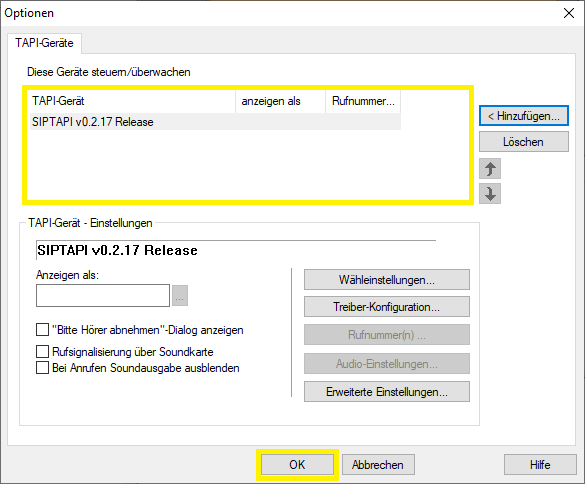Move the selected device down with the arrow
The height and width of the screenshot is (484, 585).
tap(490, 194)
